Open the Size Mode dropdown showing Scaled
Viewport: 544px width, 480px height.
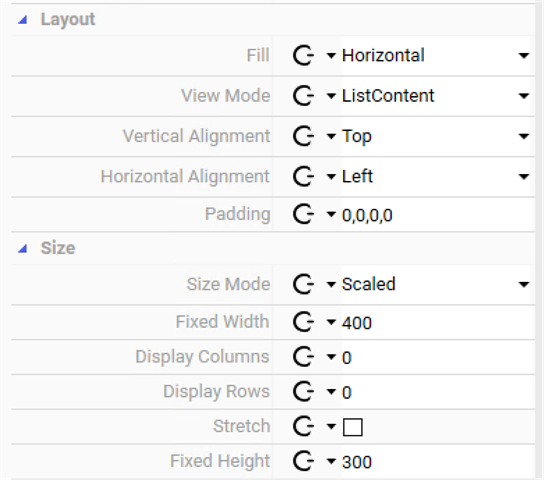(438, 284)
